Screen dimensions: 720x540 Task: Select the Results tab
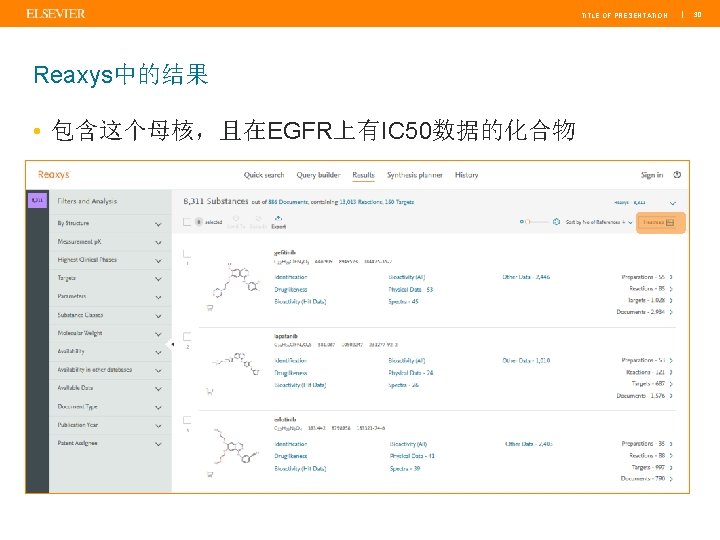tap(363, 175)
